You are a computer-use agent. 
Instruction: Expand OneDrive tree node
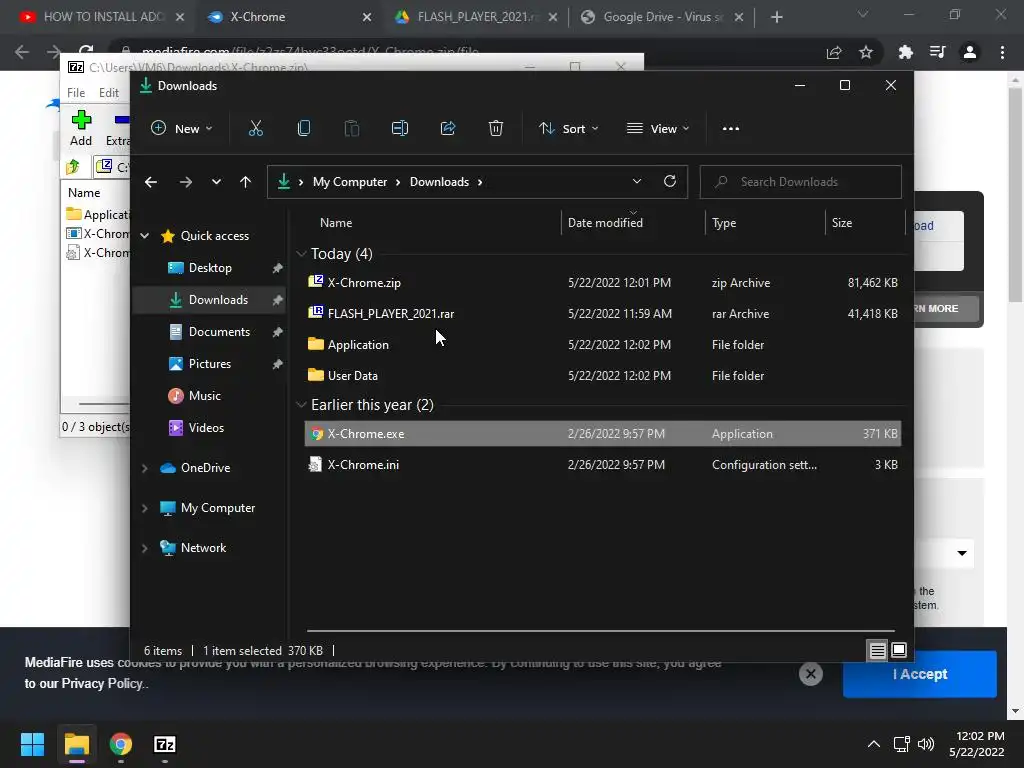[x=145, y=468]
